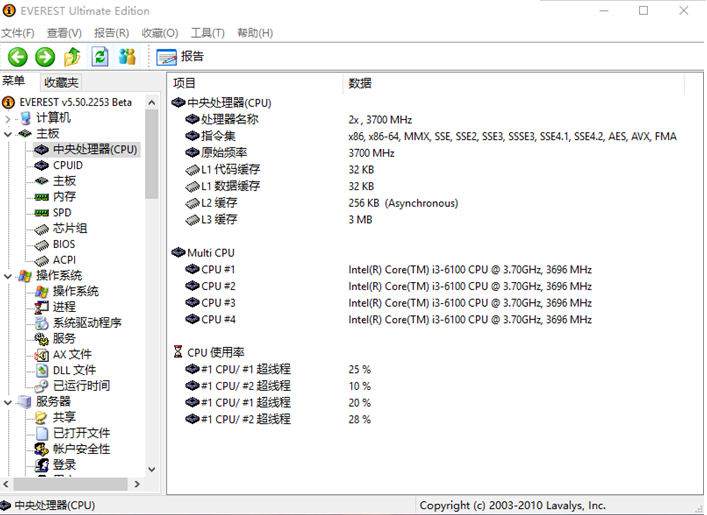Click the Up-level folder arrow toolbar icon

72,57
